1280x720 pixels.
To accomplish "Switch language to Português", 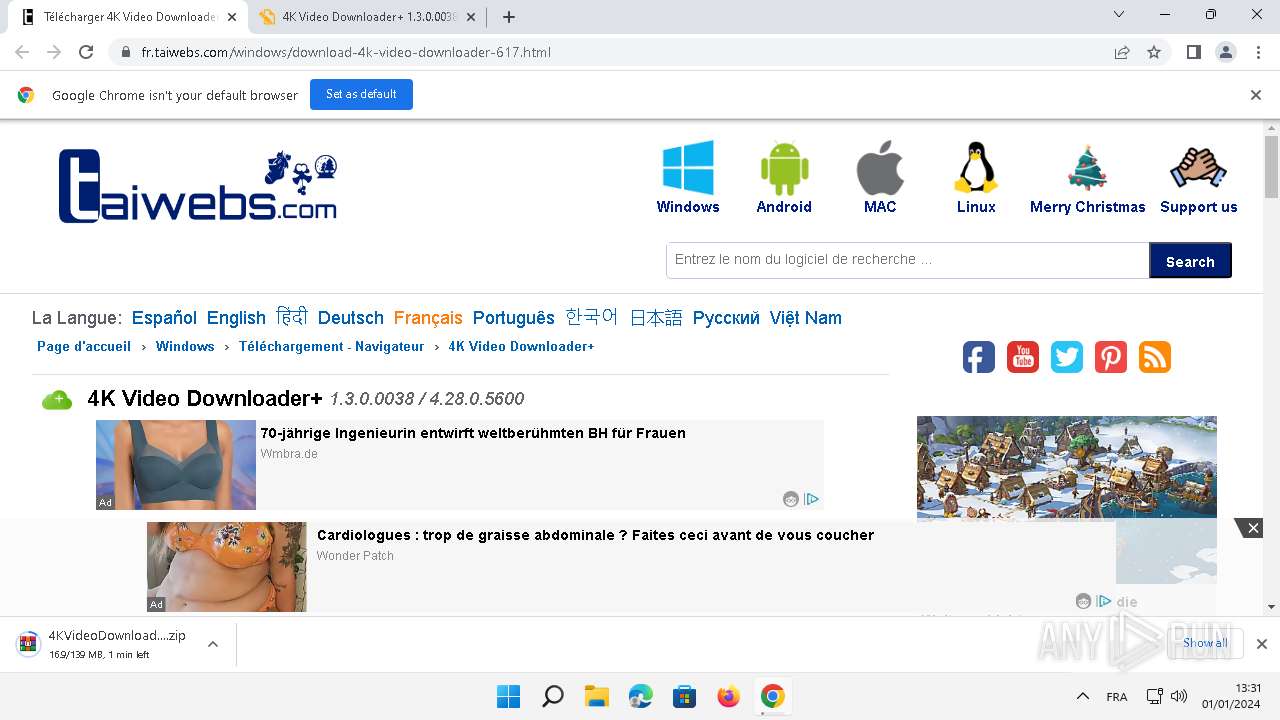I will click(x=514, y=318).
